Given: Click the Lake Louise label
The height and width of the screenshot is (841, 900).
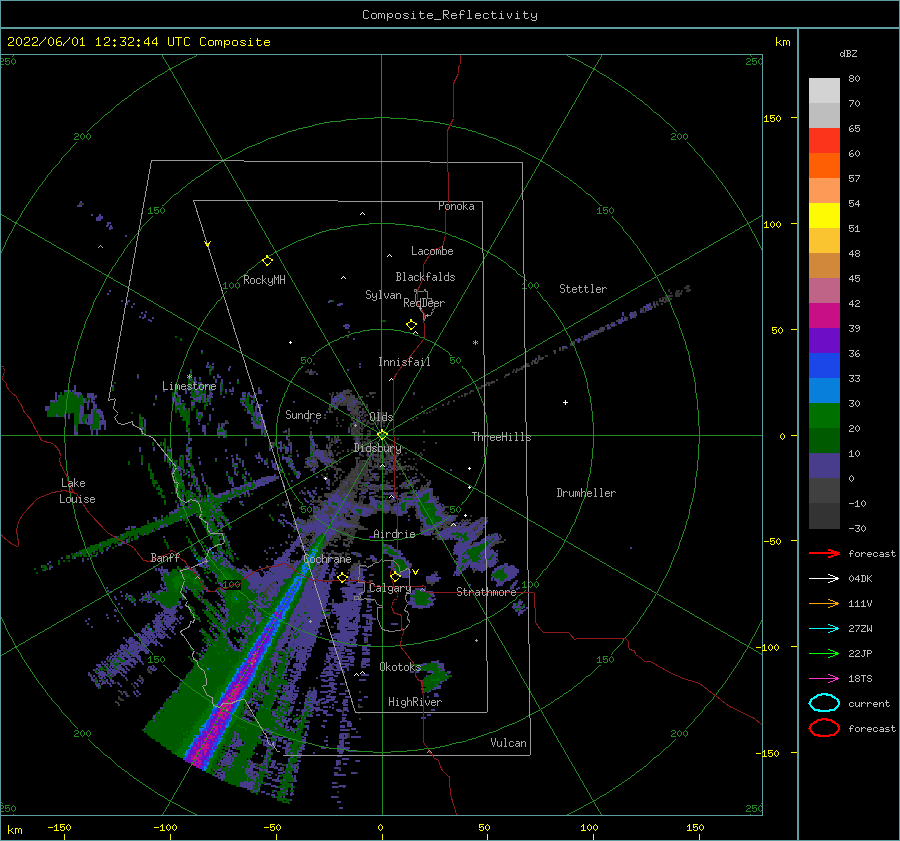Looking at the screenshot, I should click(77, 491).
